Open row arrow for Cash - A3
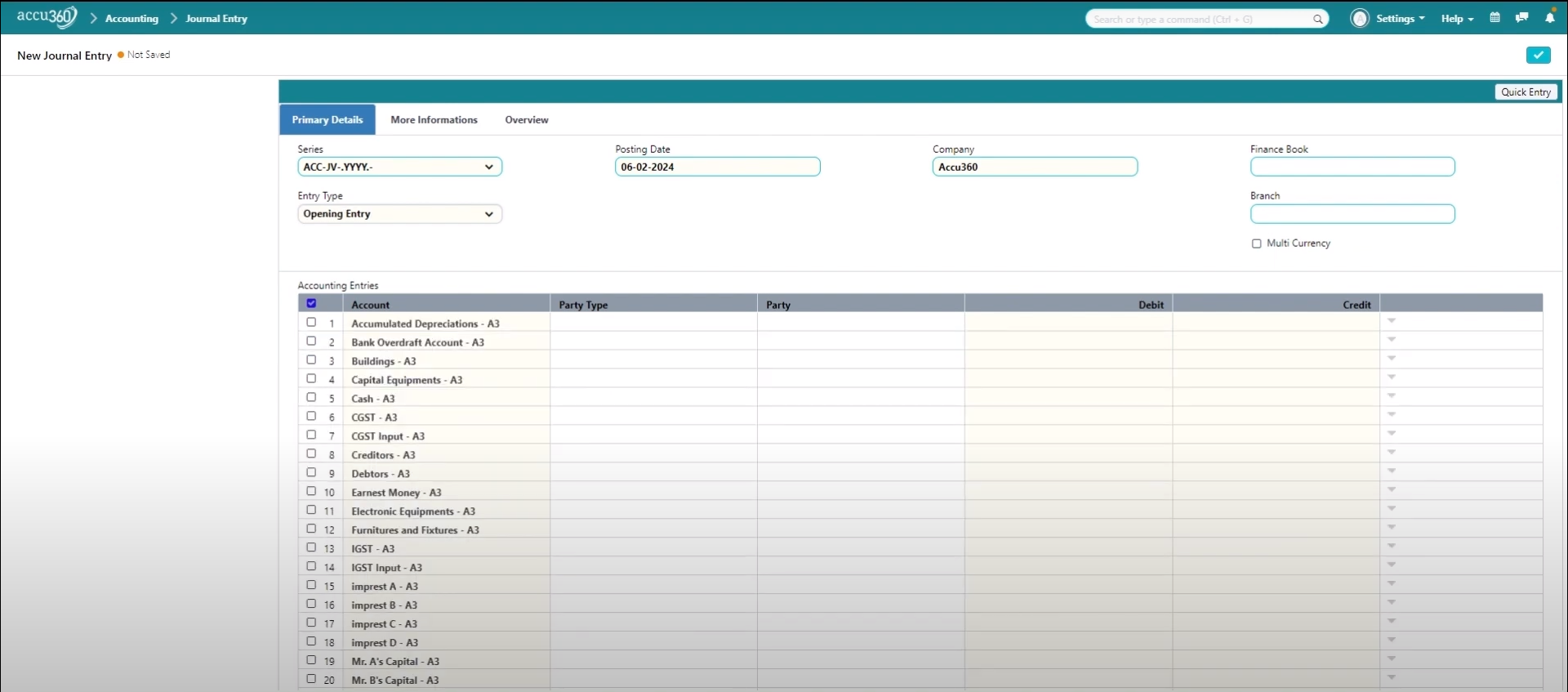The width and height of the screenshot is (1568, 692). pos(1392,396)
